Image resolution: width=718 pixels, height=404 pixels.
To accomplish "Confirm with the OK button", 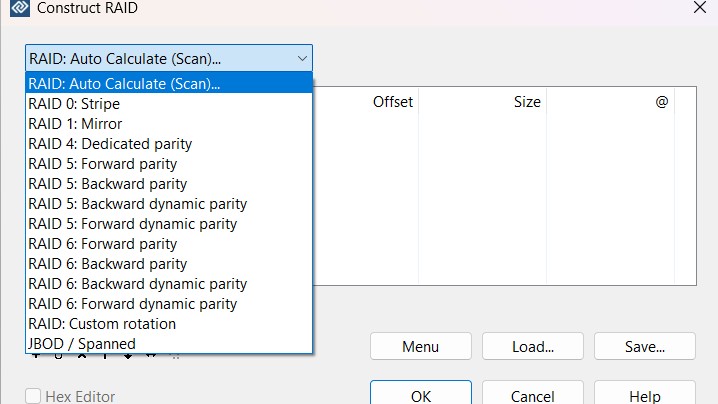I will [x=420, y=395].
